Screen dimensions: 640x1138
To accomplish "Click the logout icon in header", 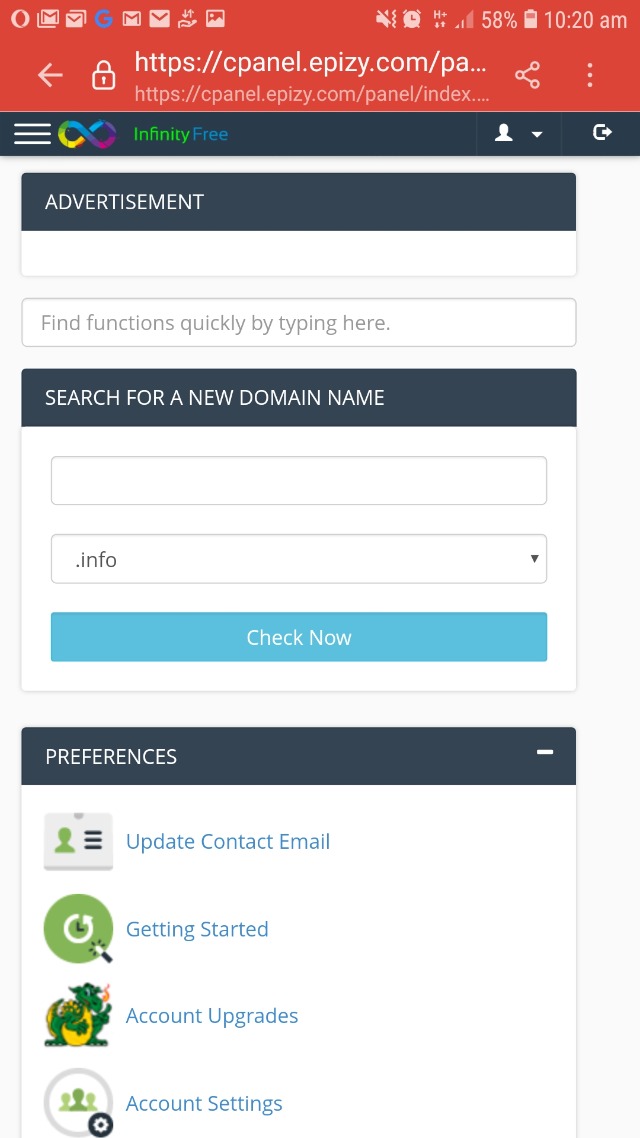I will (x=602, y=133).
